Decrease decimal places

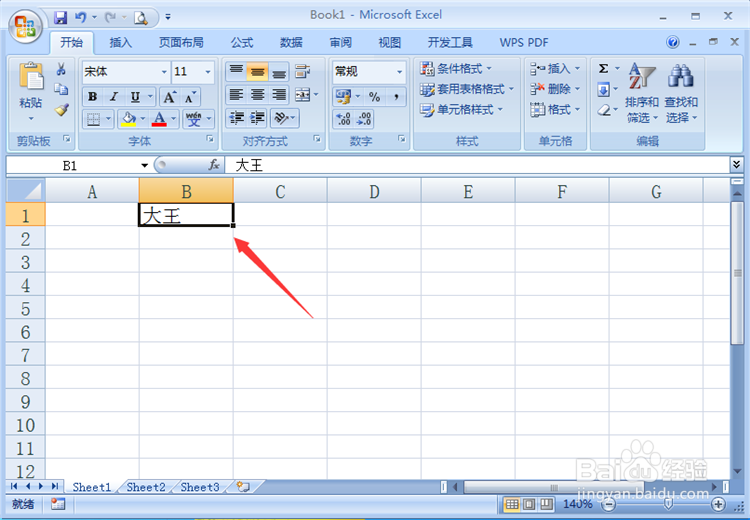364,119
